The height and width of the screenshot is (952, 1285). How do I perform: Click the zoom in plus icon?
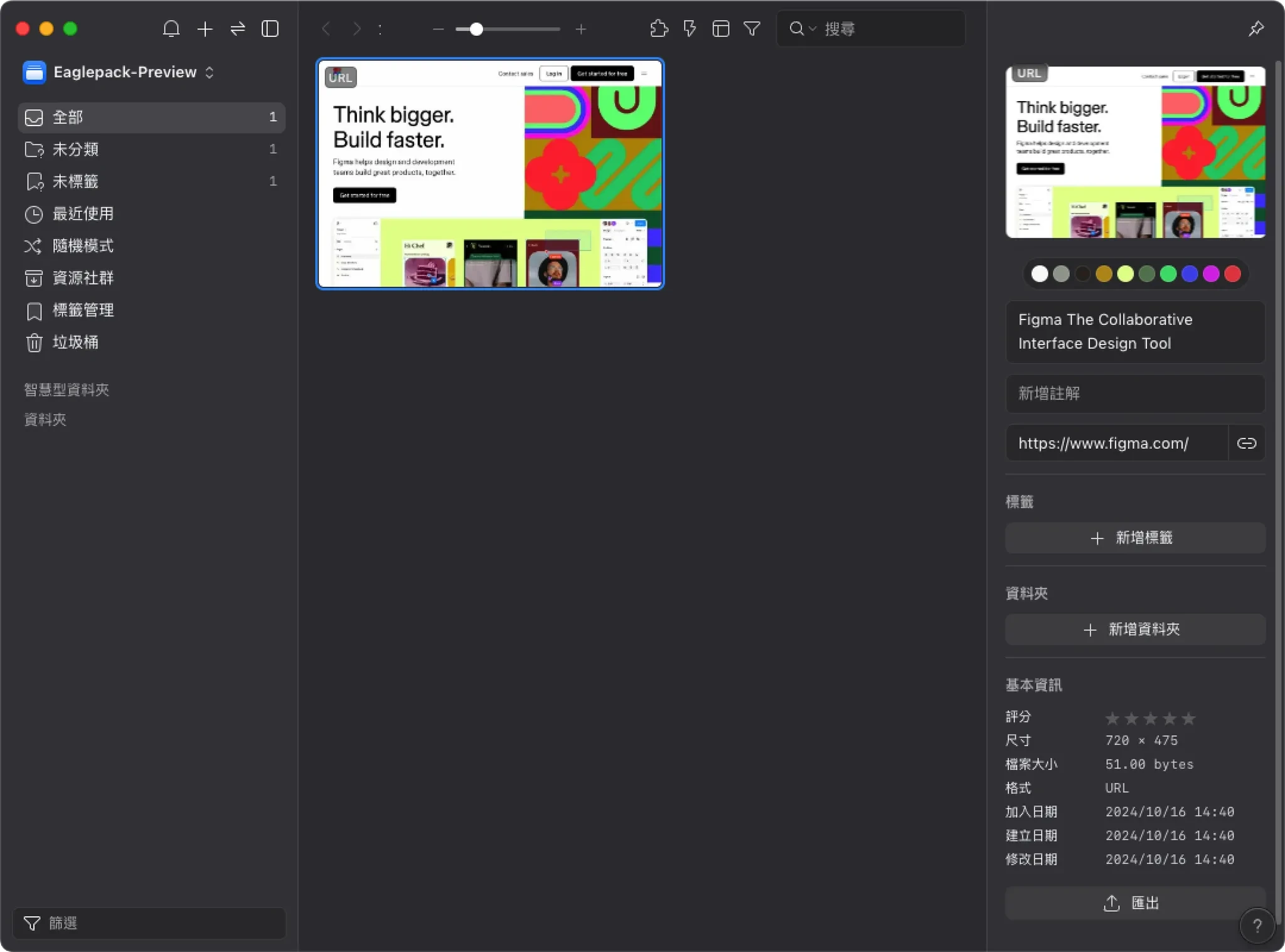pos(581,29)
